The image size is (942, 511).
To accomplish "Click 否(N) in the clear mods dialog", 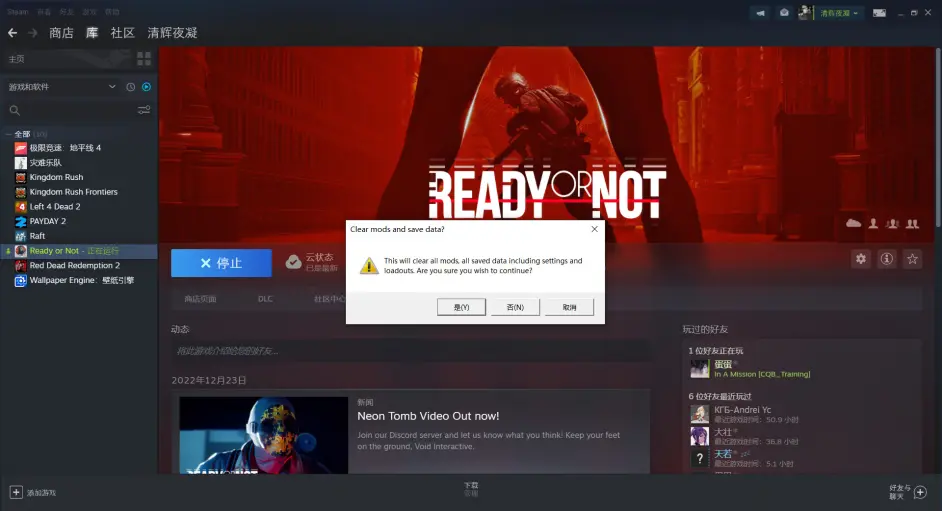I will pos(515,307).
